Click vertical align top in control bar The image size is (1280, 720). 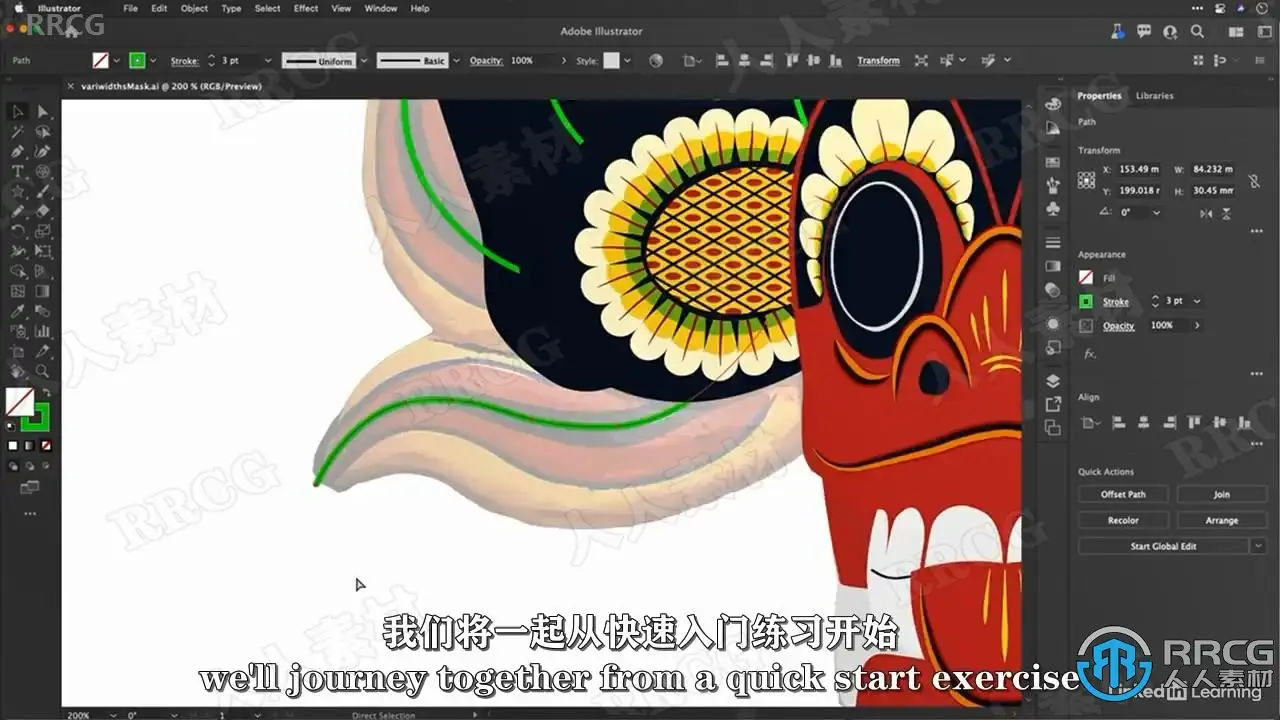coord(790,61)
